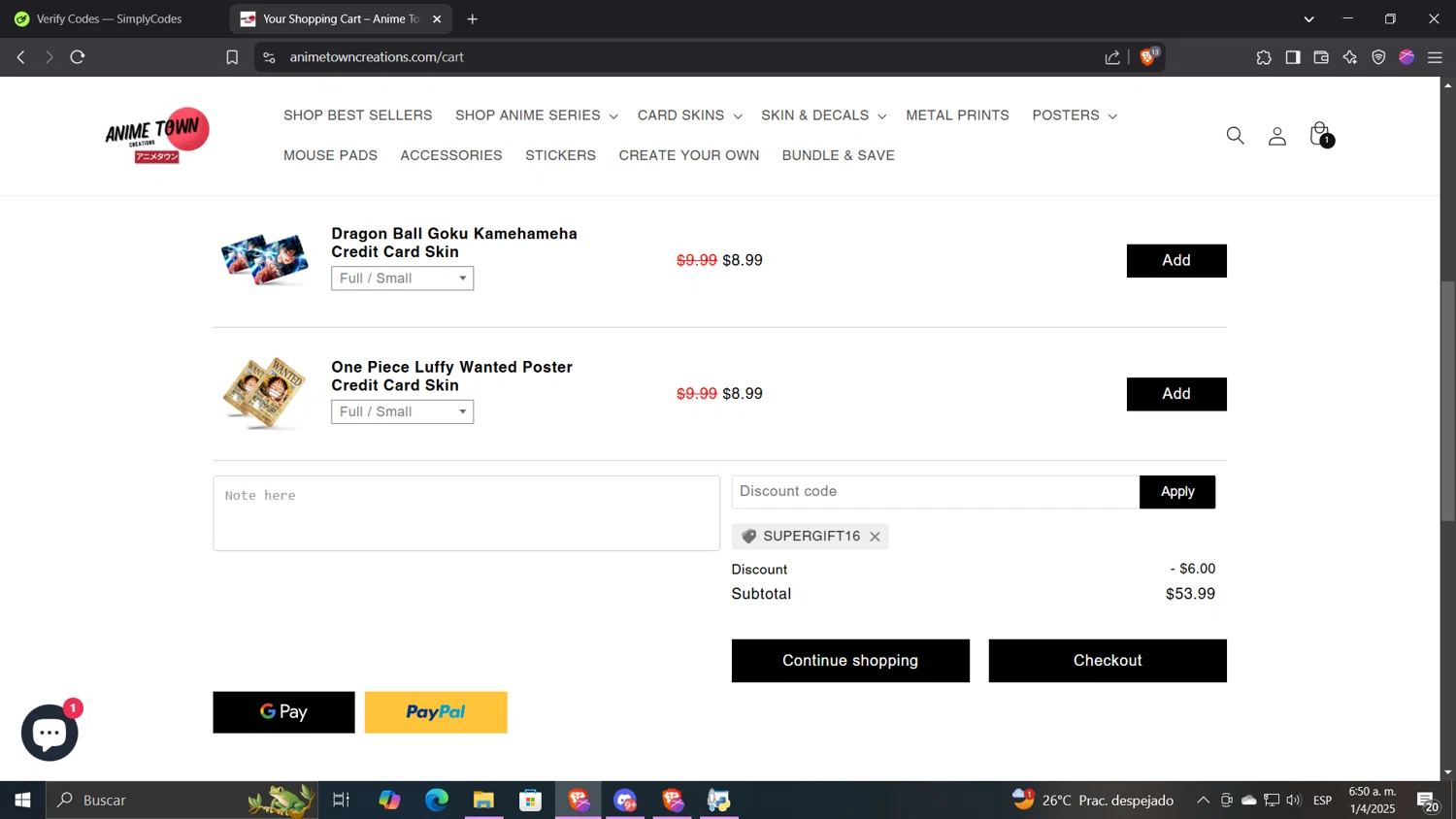Proceed to Checkout

1108,661
